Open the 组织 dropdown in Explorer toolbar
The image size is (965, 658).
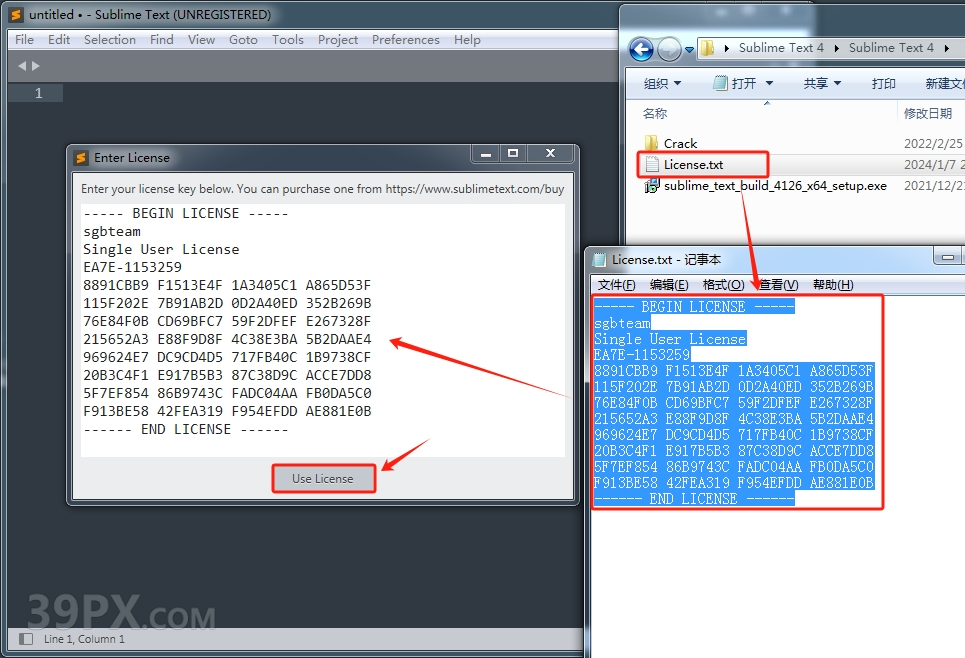pos(662,83)
